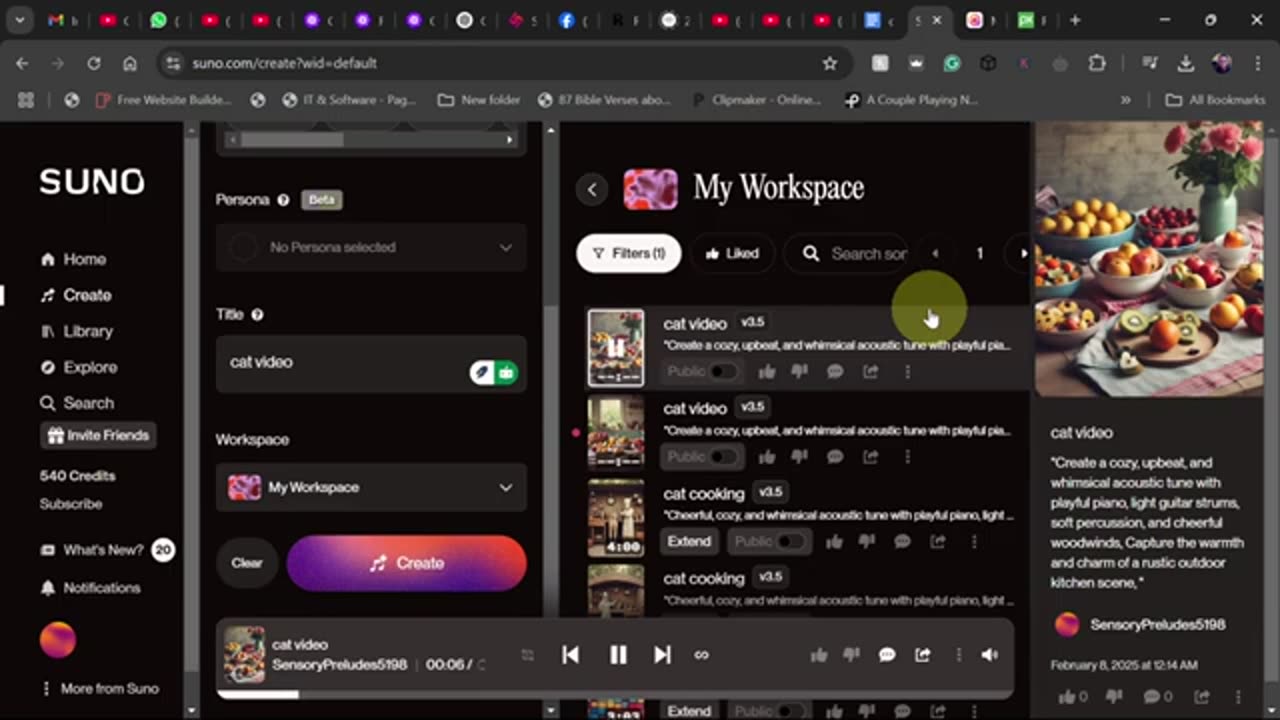This screenshot has height=720, width=1280.
Task: Like the first cat video song
Action: pos(767,372)
